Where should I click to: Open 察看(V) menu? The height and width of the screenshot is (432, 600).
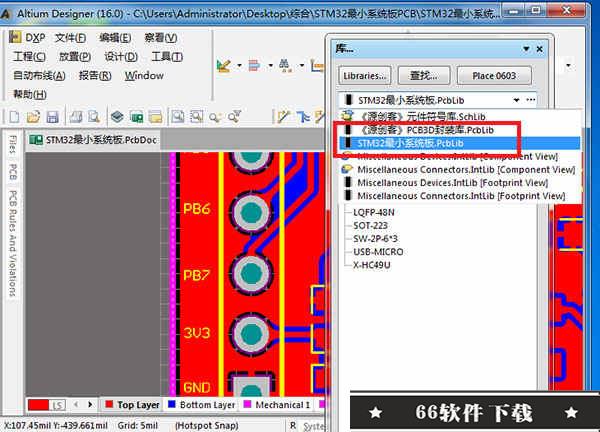pyautogui.click(x=161, y=37)
